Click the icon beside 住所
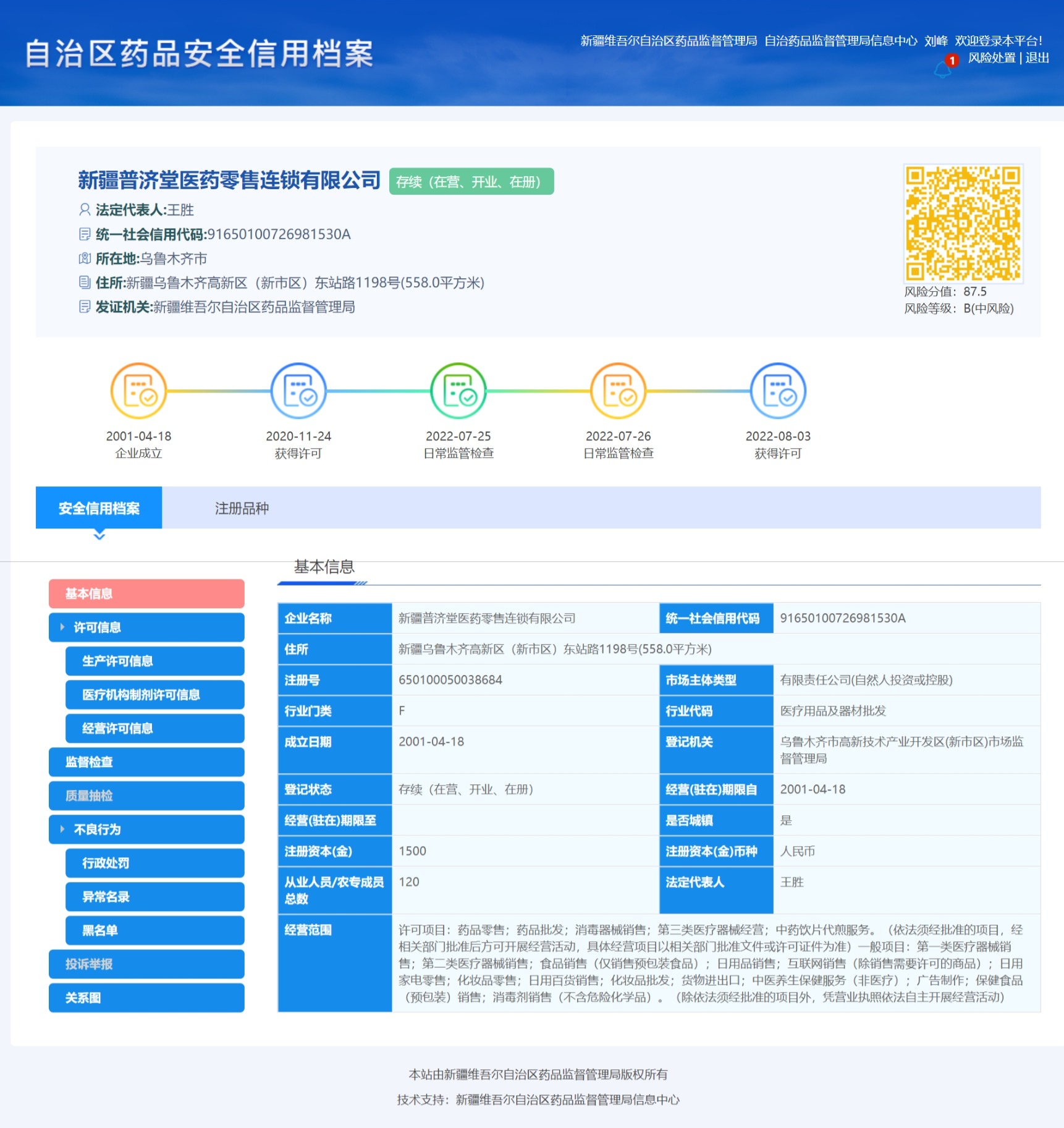This screenshot has width=1064, height=1128. click(x=85, y=282)
